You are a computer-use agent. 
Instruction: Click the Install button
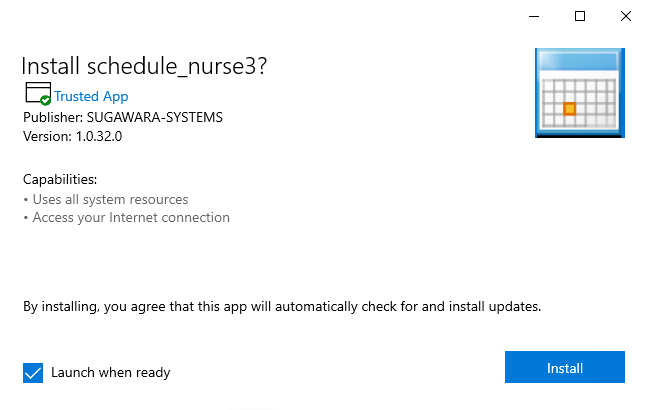[x=565, y=367]
